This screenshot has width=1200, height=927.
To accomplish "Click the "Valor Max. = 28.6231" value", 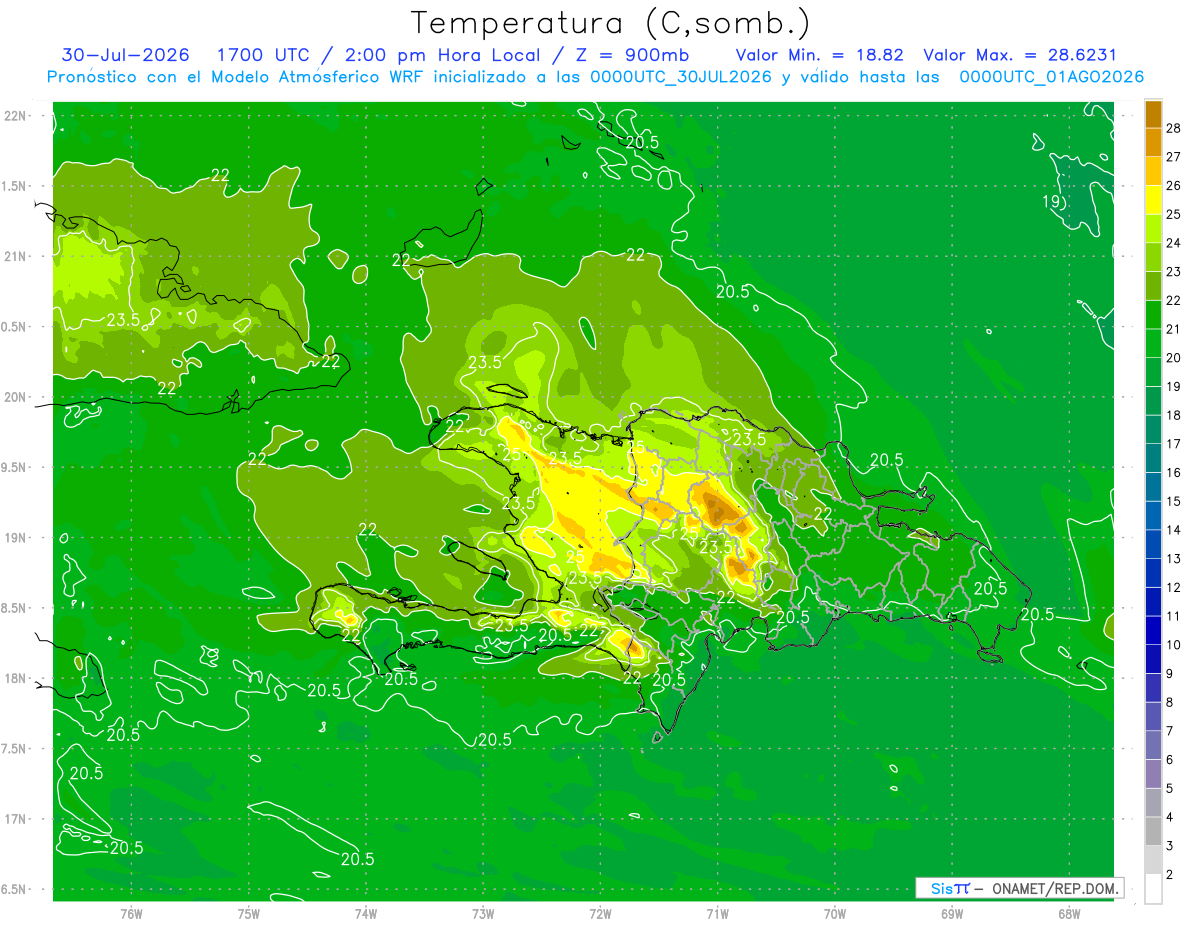I will click(1020, 55).
